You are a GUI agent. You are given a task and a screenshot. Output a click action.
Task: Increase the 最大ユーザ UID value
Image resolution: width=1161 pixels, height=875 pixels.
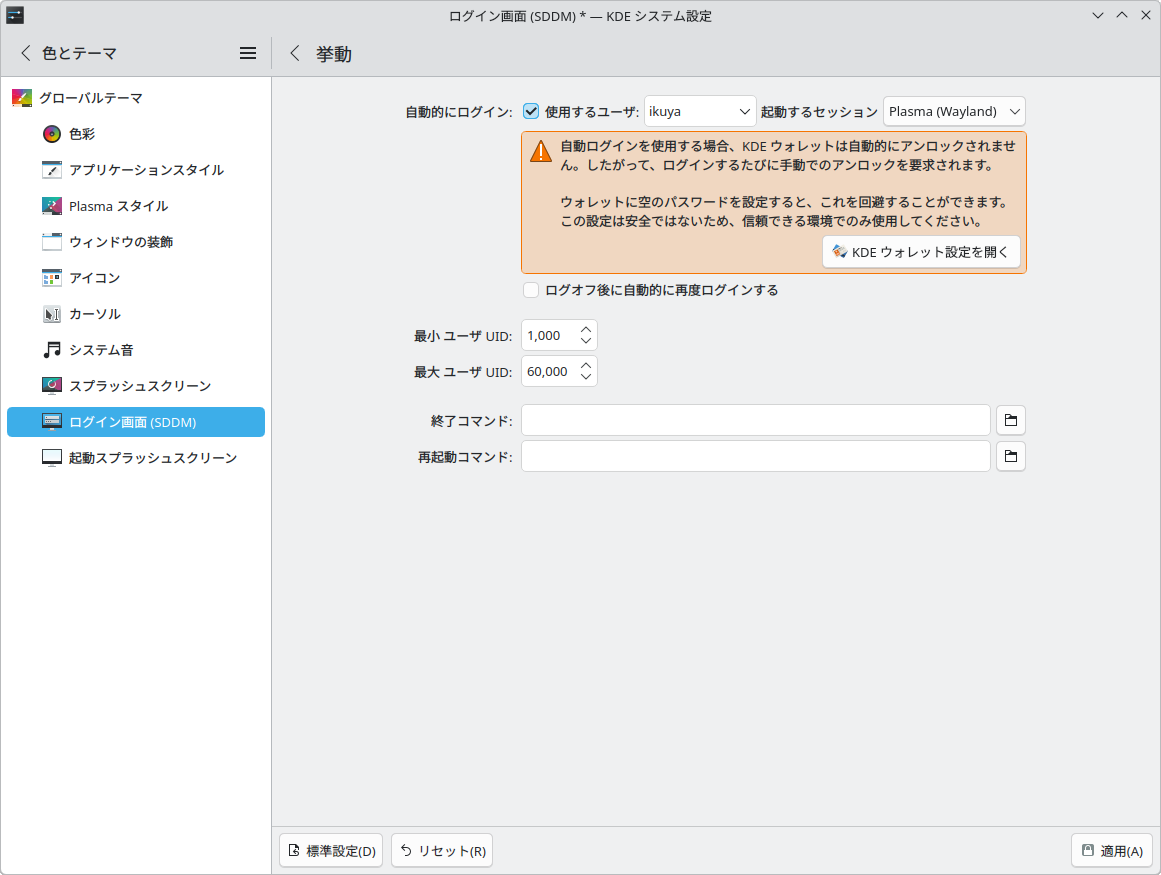pos(586,366)
